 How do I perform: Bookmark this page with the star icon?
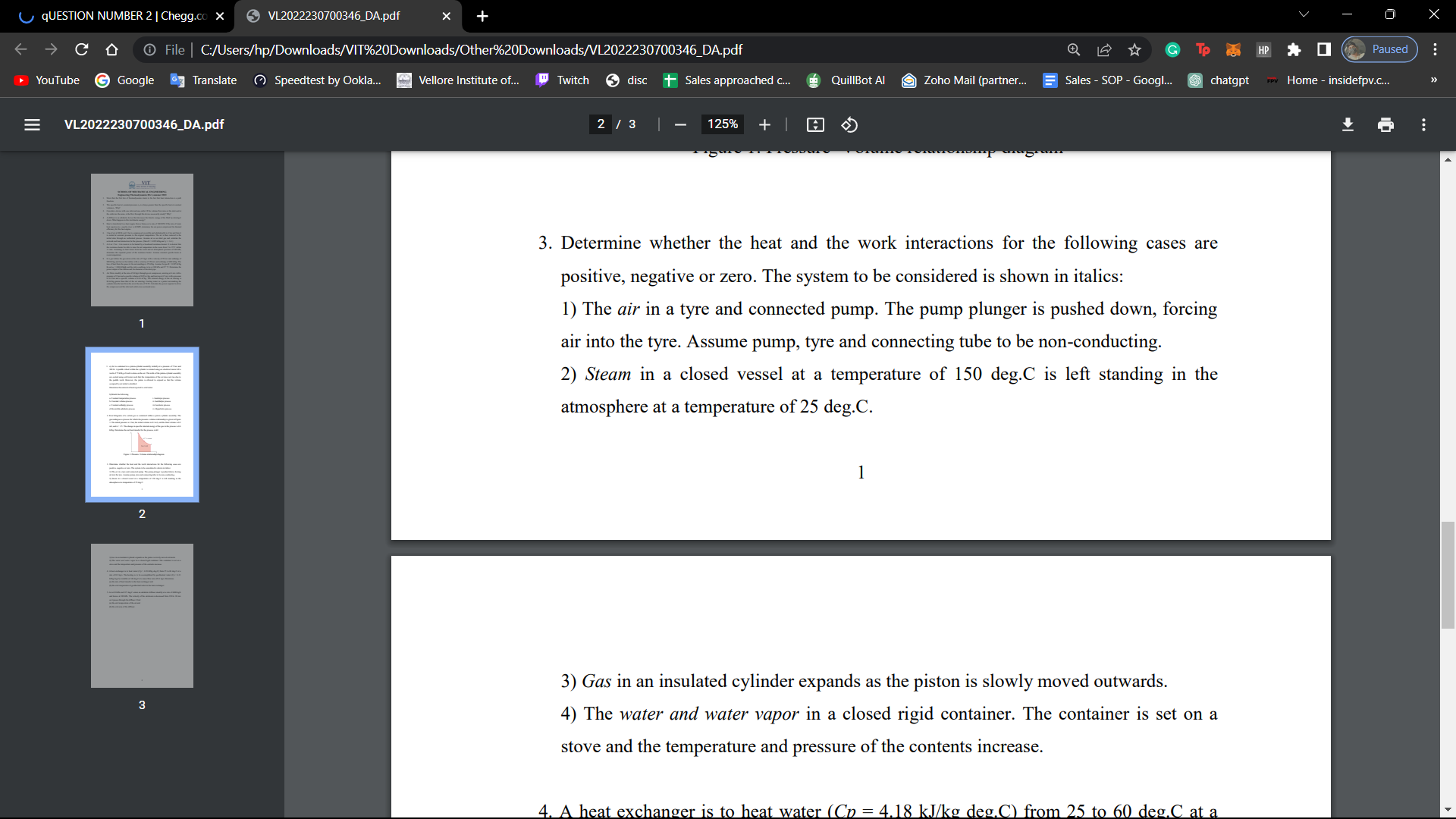click(x=1134, y=49)
